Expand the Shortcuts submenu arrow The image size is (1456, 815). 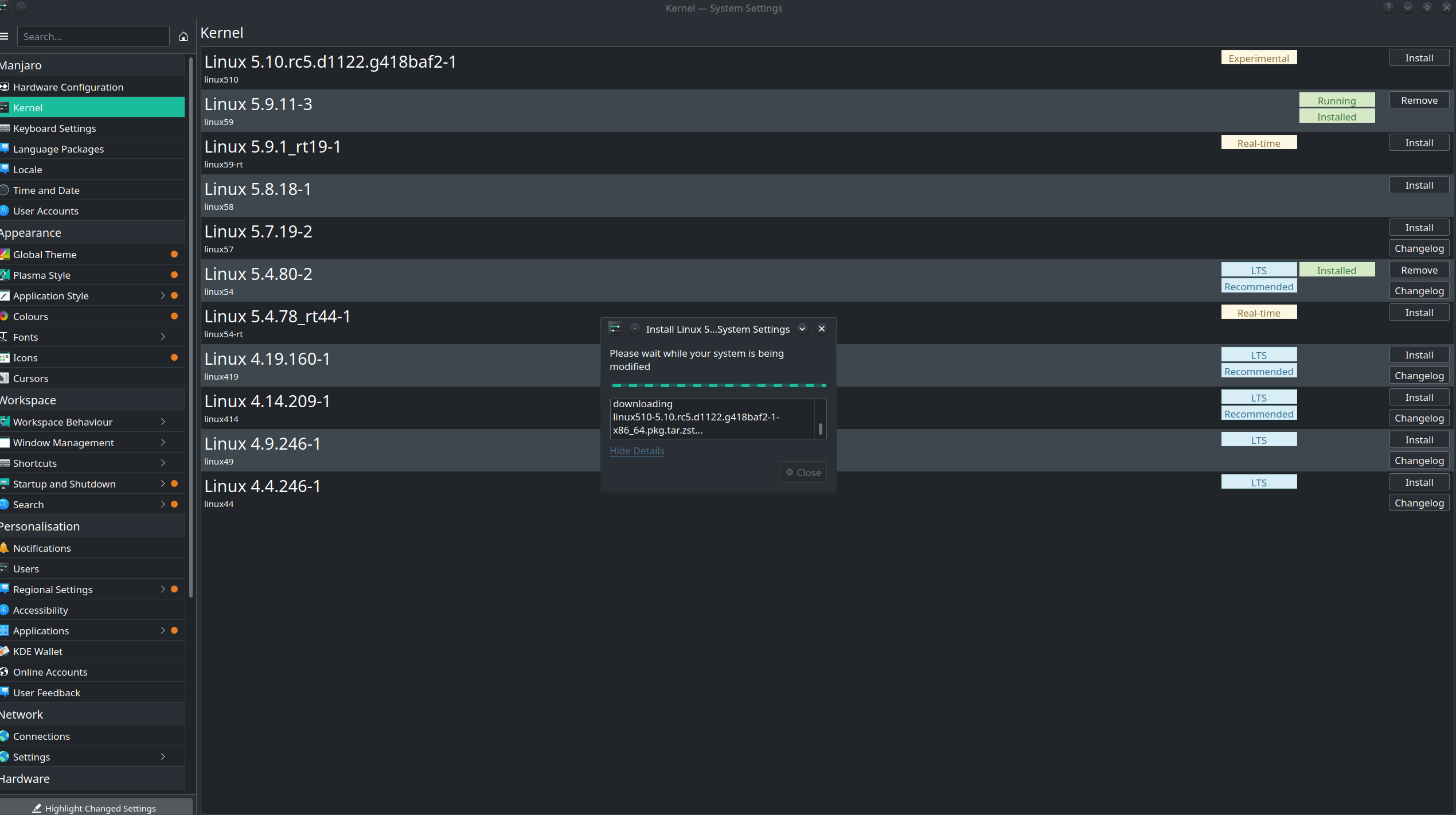pyautogui.click(x=163, y=463)
